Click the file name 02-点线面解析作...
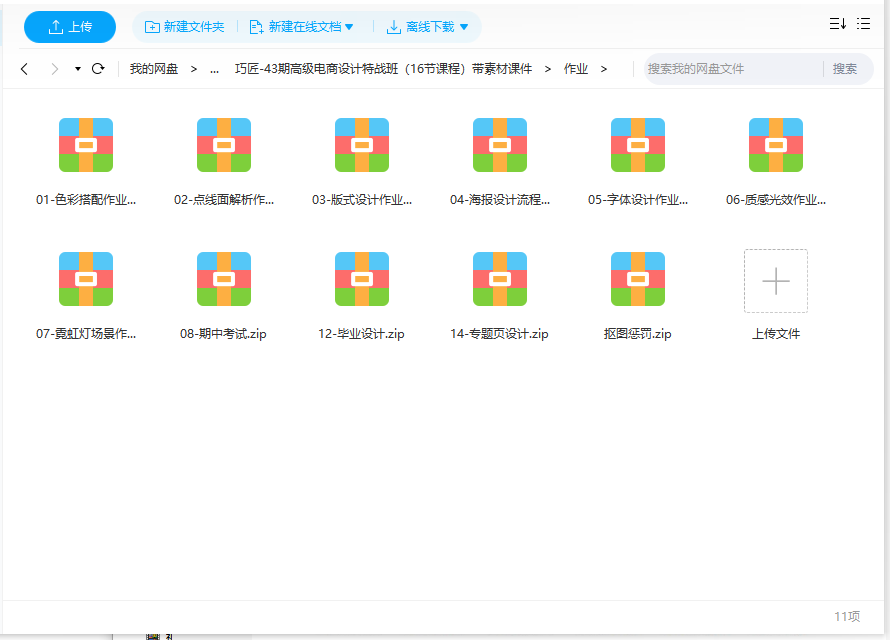 (x=224, y=200)
